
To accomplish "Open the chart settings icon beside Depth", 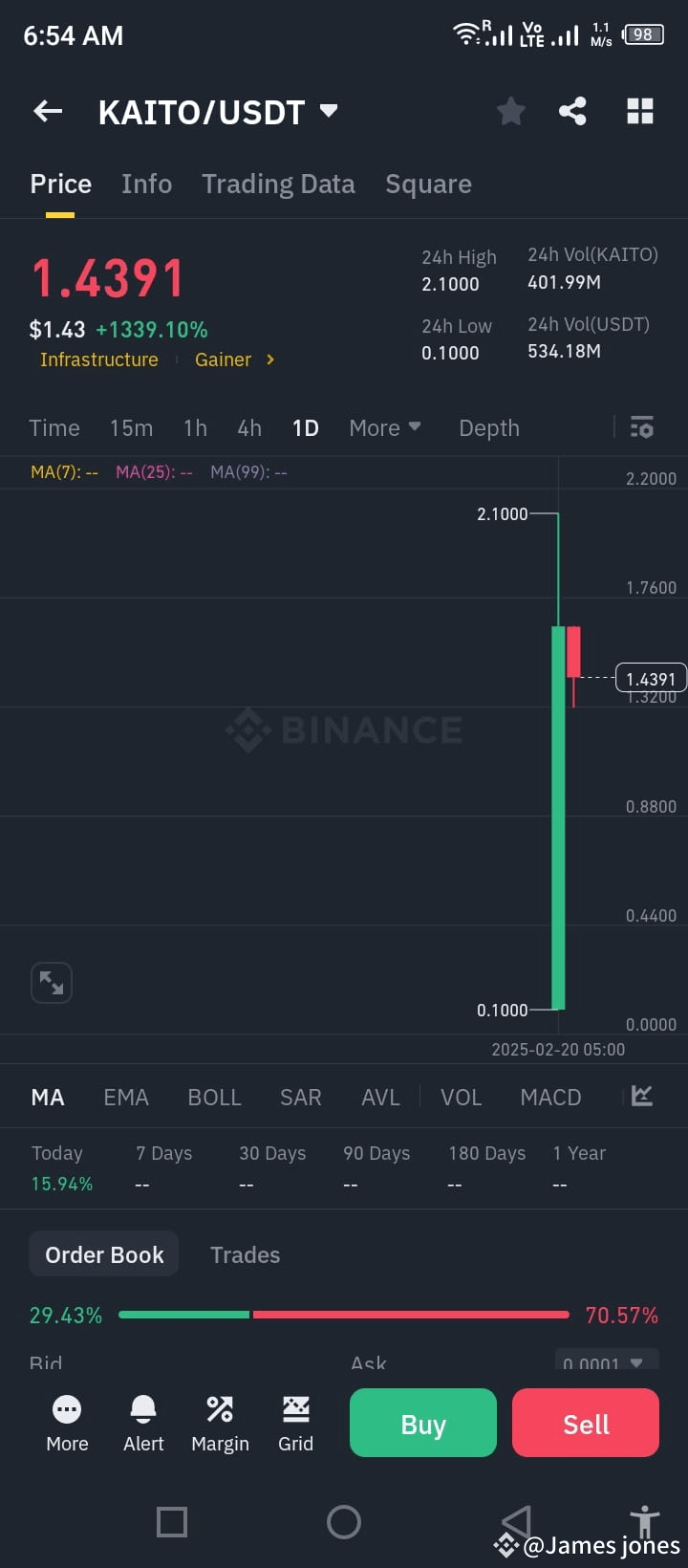I will (641, 427).
